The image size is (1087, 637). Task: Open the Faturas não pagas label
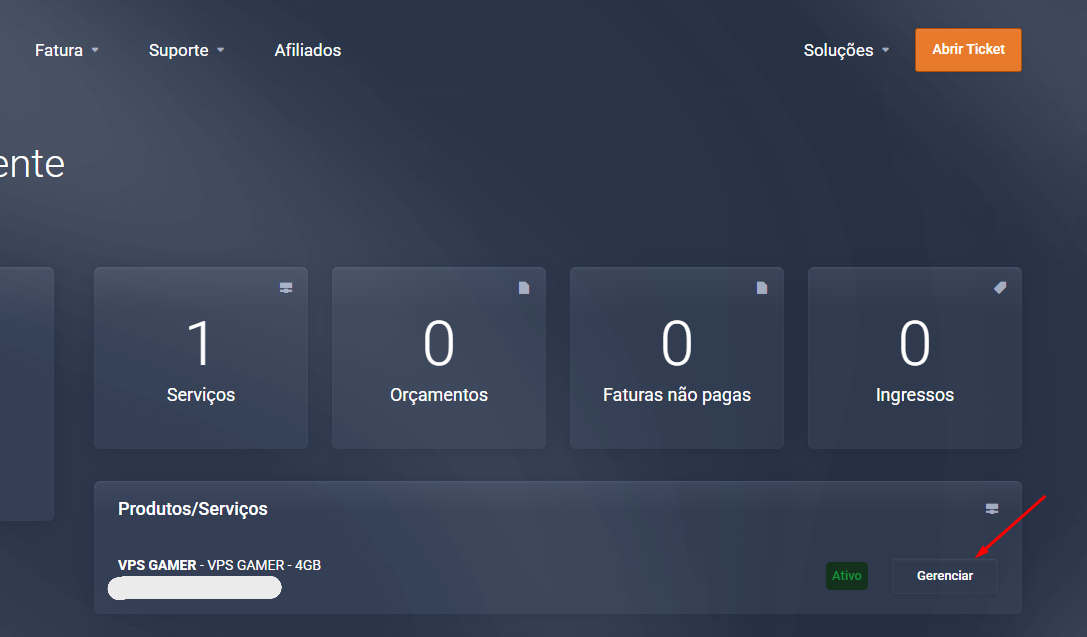coord(677,395)
